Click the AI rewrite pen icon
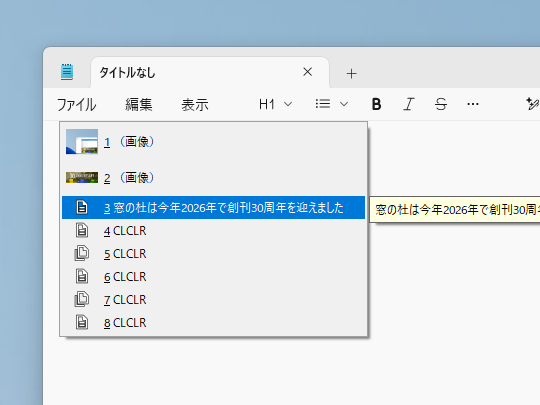 coord(532,104)
